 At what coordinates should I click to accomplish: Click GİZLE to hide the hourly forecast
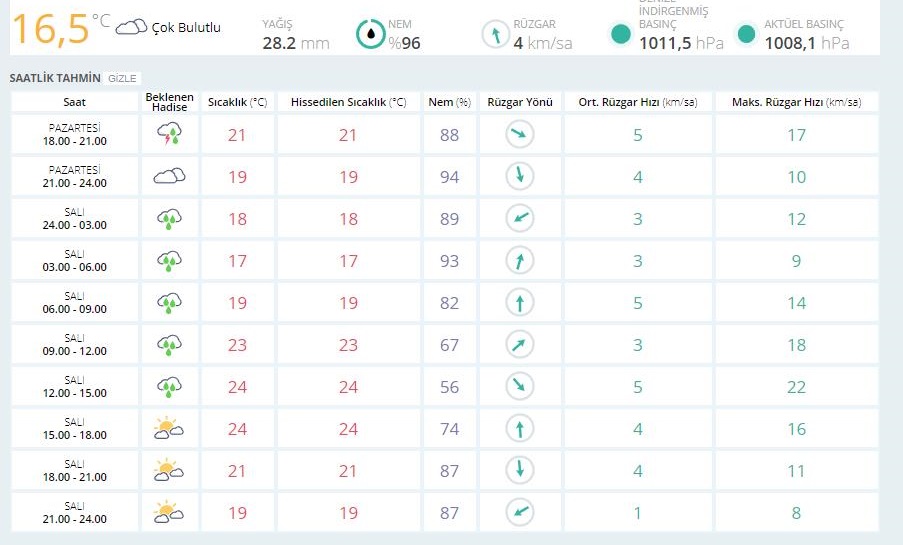(x=123, y=77)
